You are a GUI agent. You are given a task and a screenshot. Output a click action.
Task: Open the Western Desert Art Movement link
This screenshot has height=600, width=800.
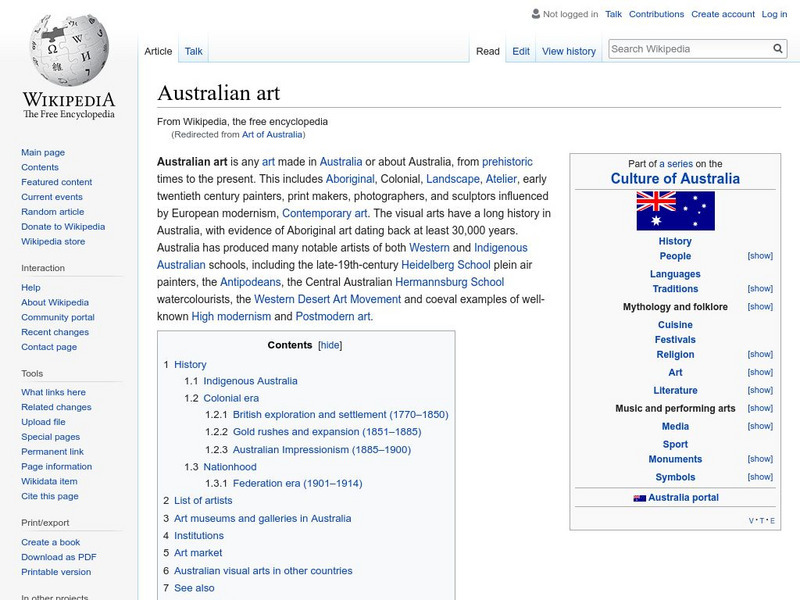point(328,299)
